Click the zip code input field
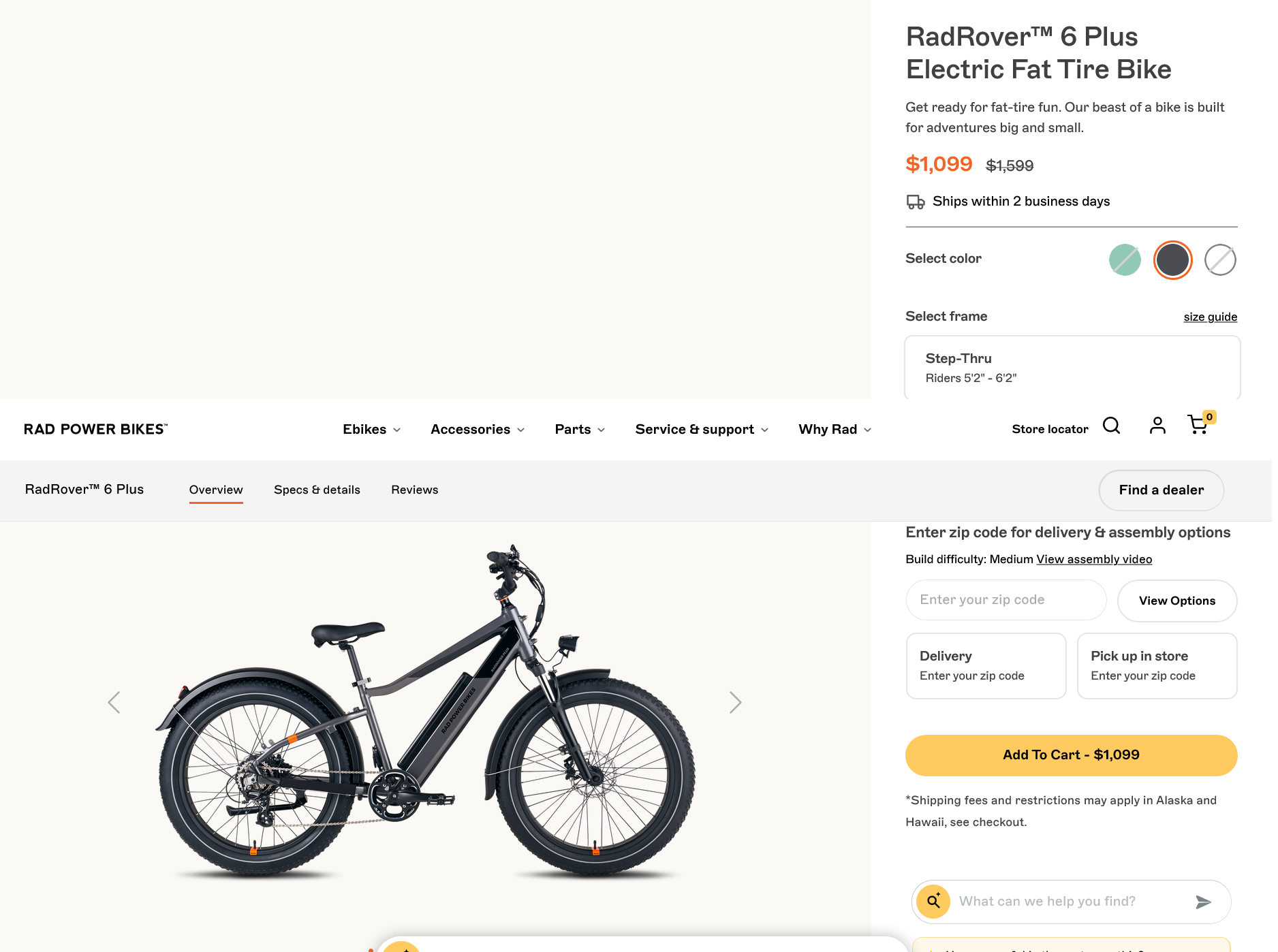The width and height of the screenshot is (1278, 952). click(1006, 600)
